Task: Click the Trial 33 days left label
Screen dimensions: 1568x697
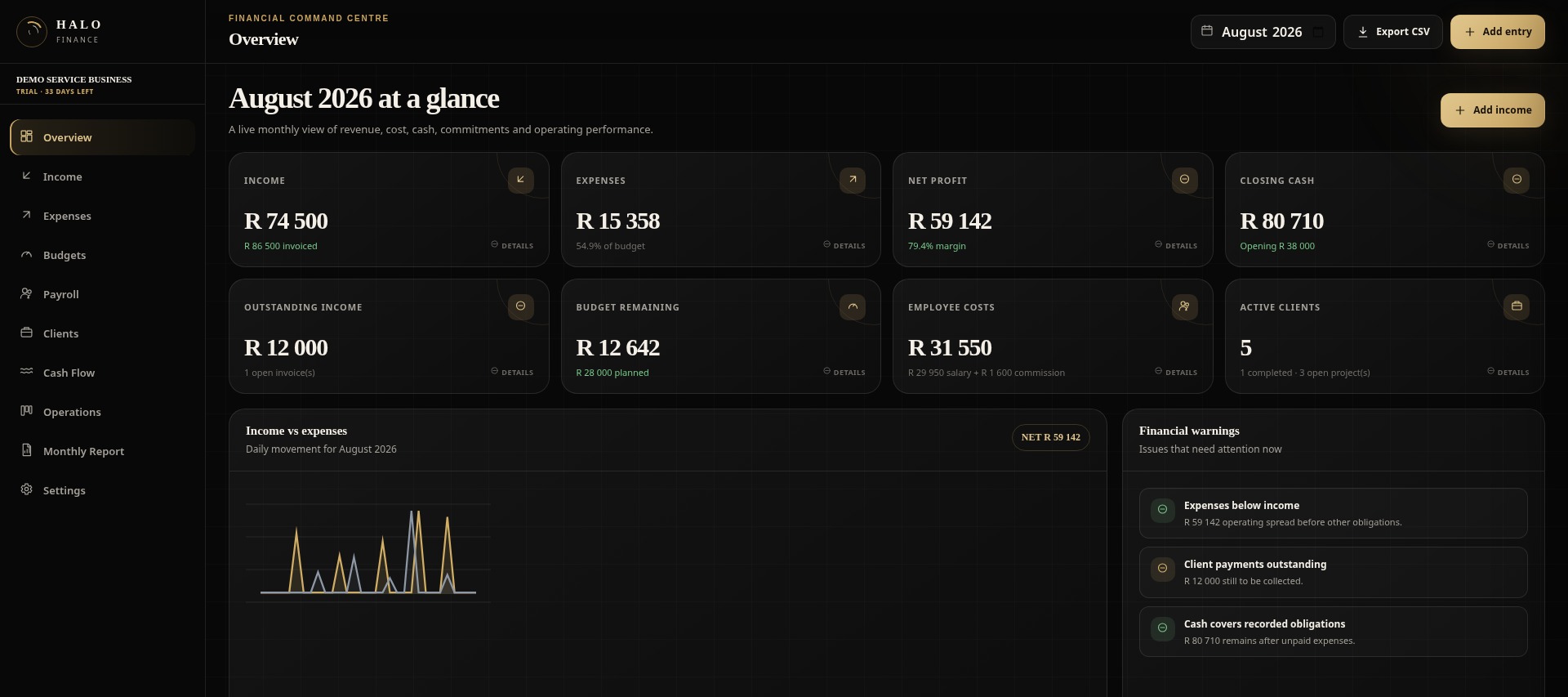Action: pyautogui.click(x=55, y=92)
